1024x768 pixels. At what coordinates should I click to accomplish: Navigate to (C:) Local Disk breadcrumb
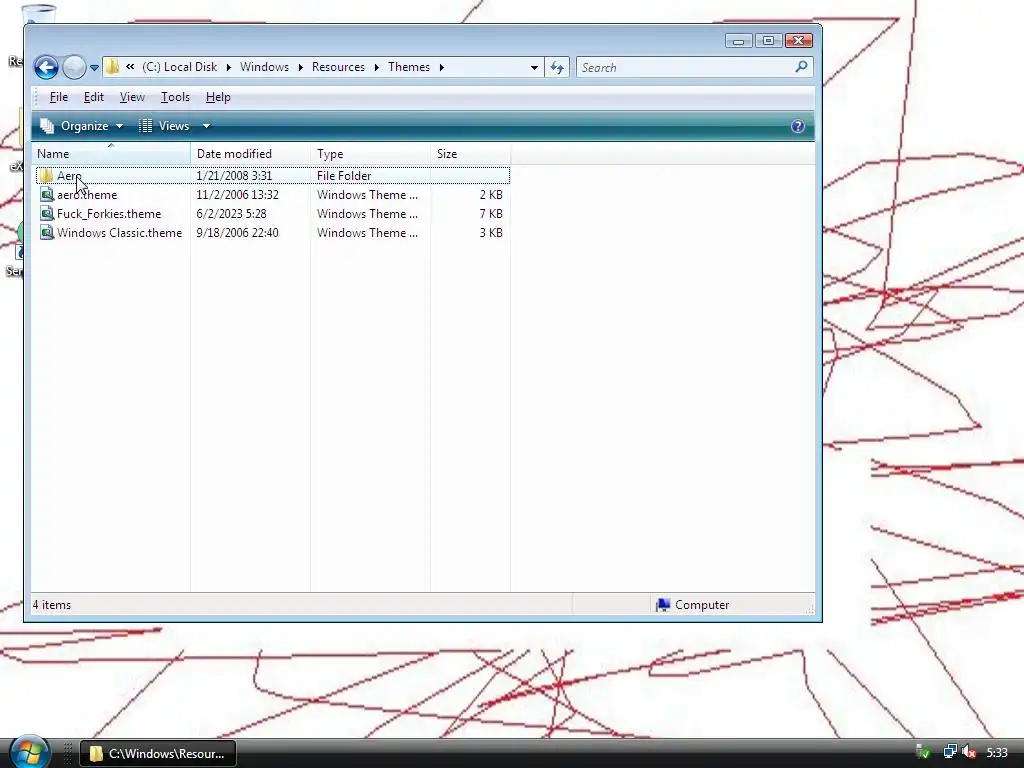(180, 67)
